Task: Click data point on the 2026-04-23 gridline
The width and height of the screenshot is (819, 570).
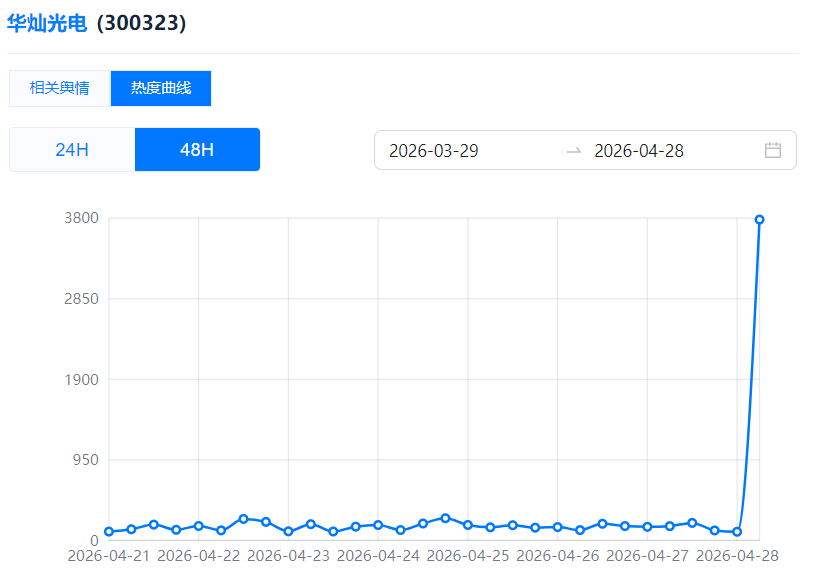Action: (288, 532)
